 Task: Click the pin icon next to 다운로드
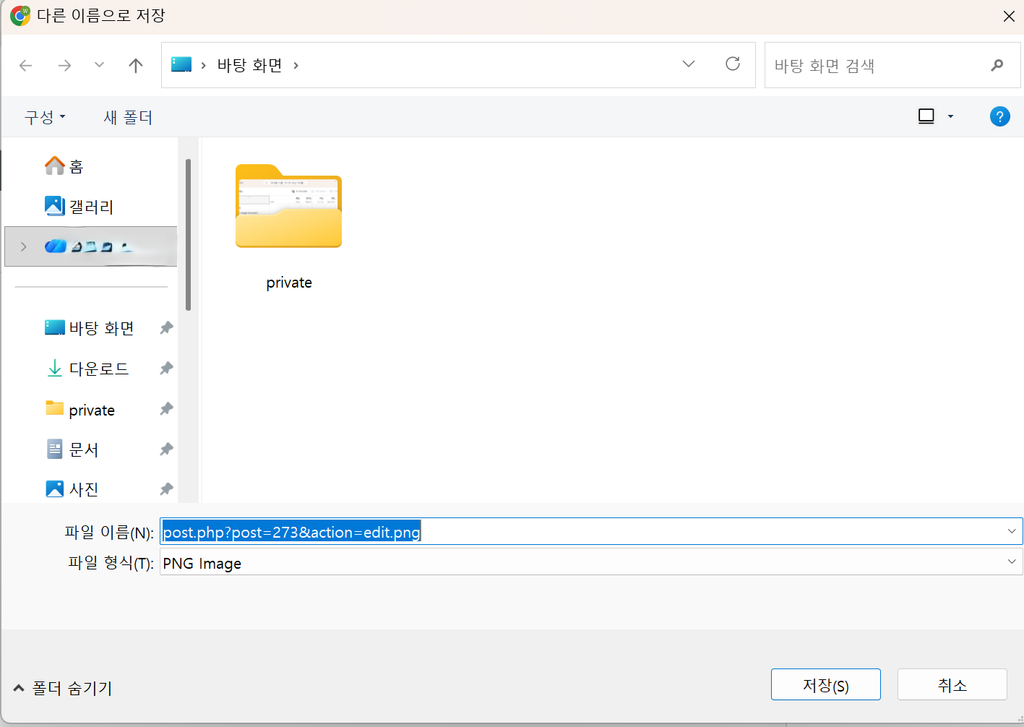click(167, 368)
